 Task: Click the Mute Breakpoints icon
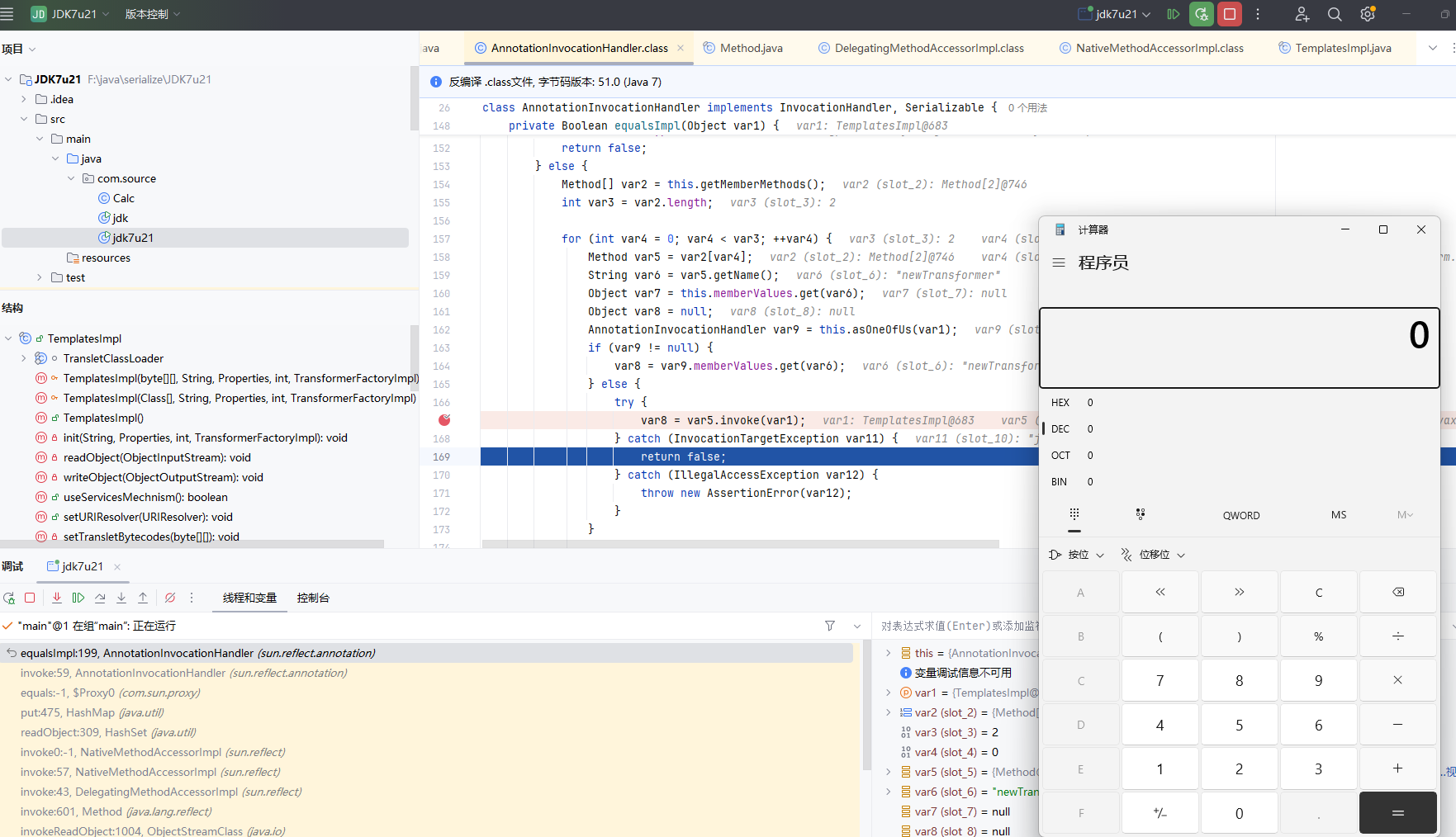pyautogui.click(x=170, y=598)
